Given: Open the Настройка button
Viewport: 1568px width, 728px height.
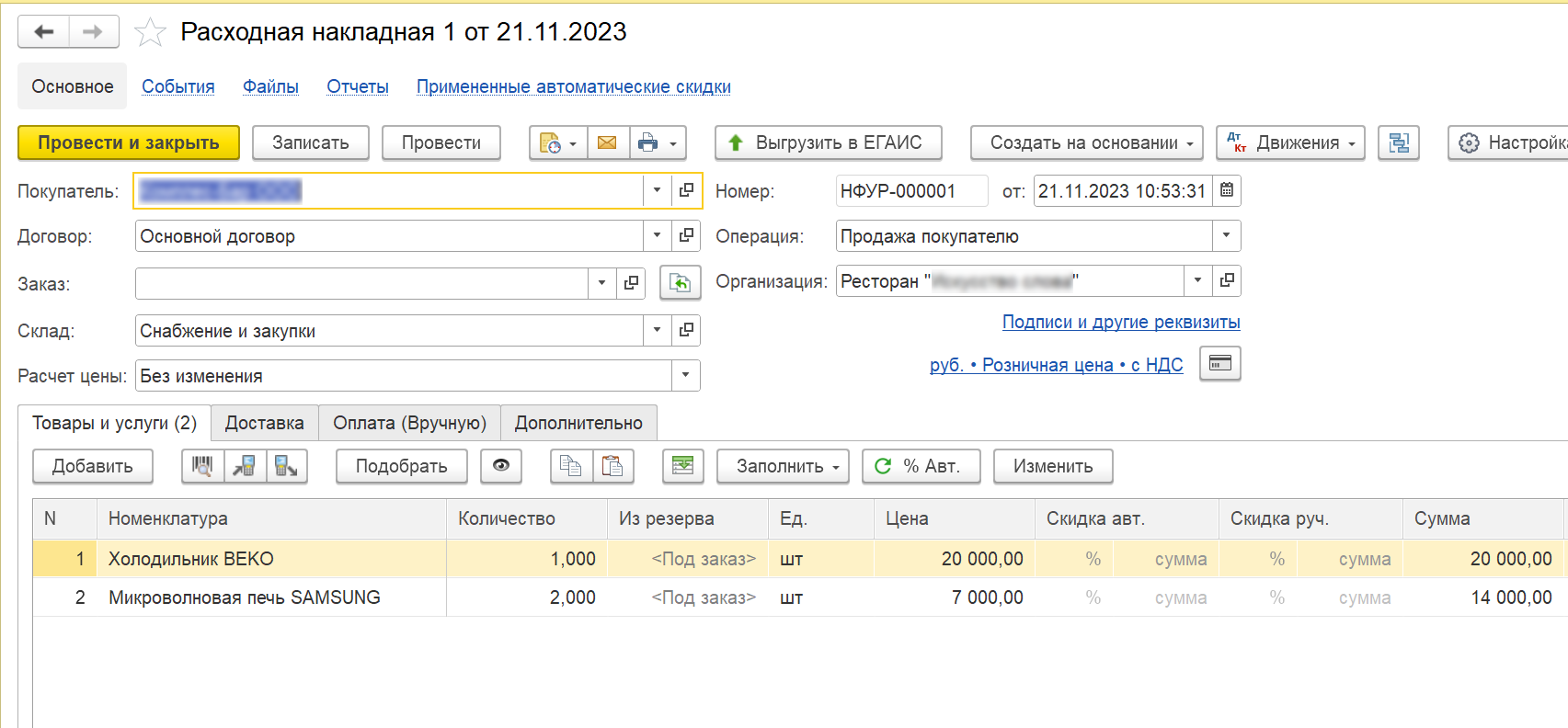Looking at the screenshot, I should pos(1508,142).
